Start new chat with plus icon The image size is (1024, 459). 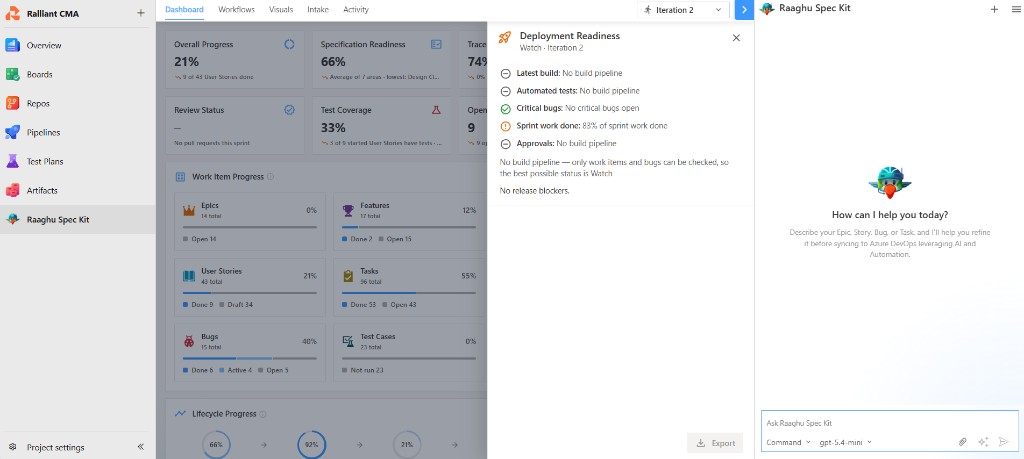[x=994, y=9]
